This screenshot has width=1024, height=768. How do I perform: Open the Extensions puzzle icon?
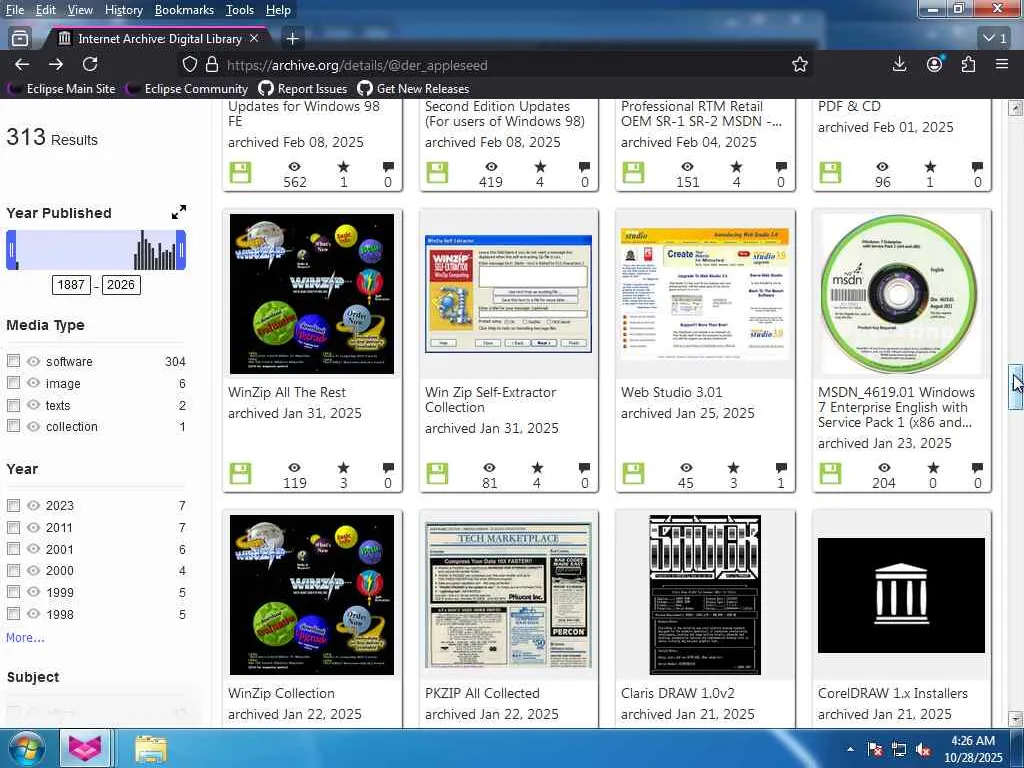click(968, 64)
